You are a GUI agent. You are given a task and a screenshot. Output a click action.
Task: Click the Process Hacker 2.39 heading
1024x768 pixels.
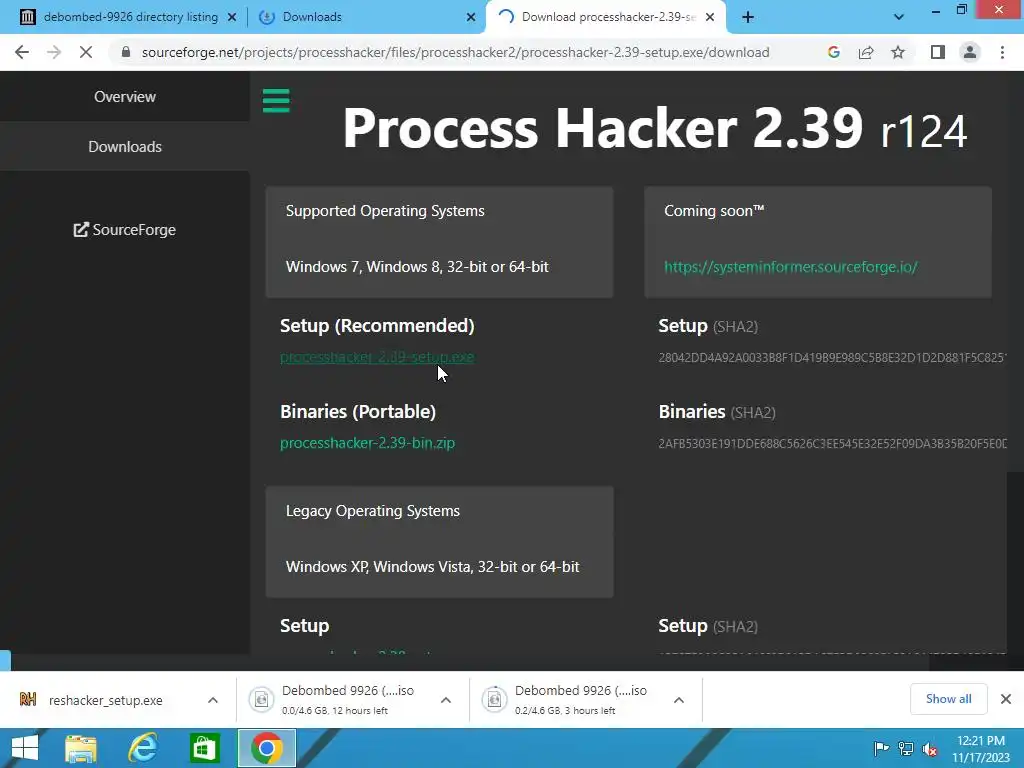pos(654,128)
